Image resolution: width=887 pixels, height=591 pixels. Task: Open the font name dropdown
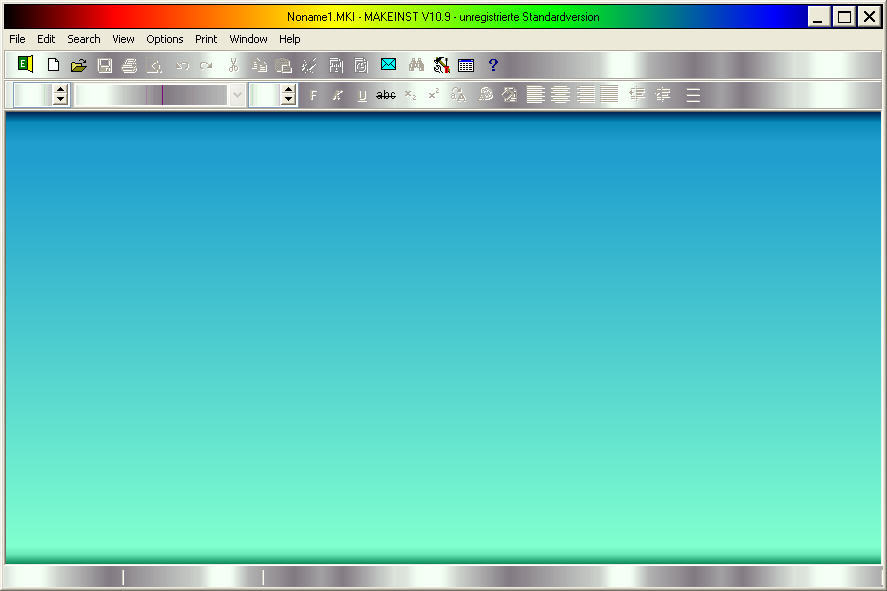click(x=237, y=95)
